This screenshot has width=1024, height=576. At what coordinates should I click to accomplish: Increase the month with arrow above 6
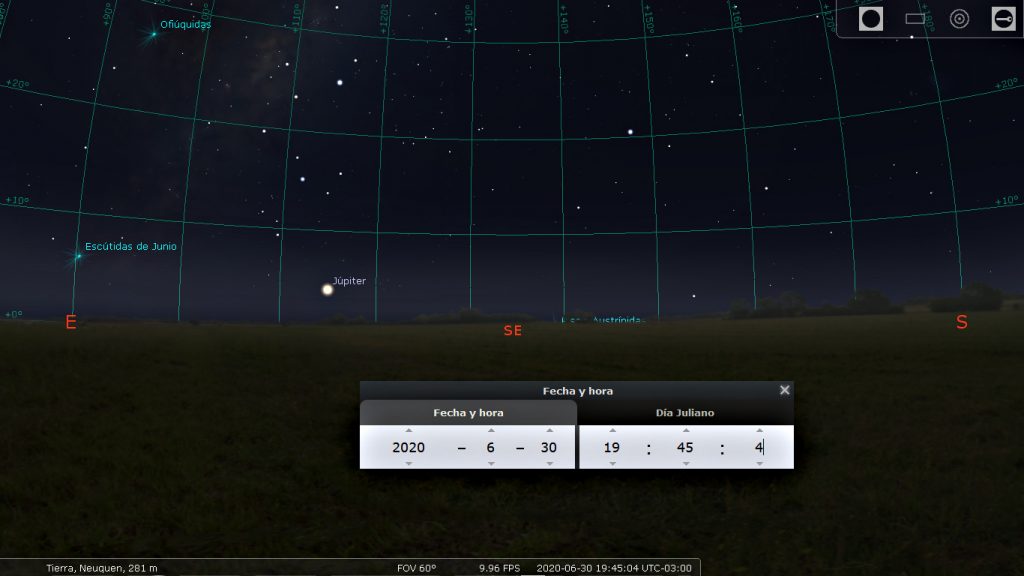click(490, 430)
